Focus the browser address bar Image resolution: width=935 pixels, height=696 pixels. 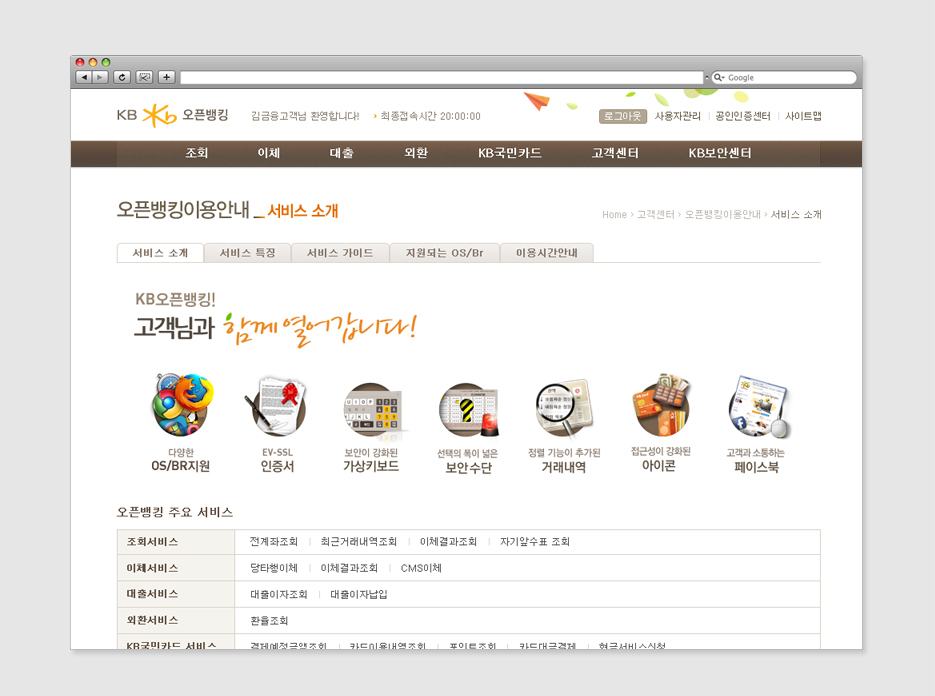coord(442,78)
